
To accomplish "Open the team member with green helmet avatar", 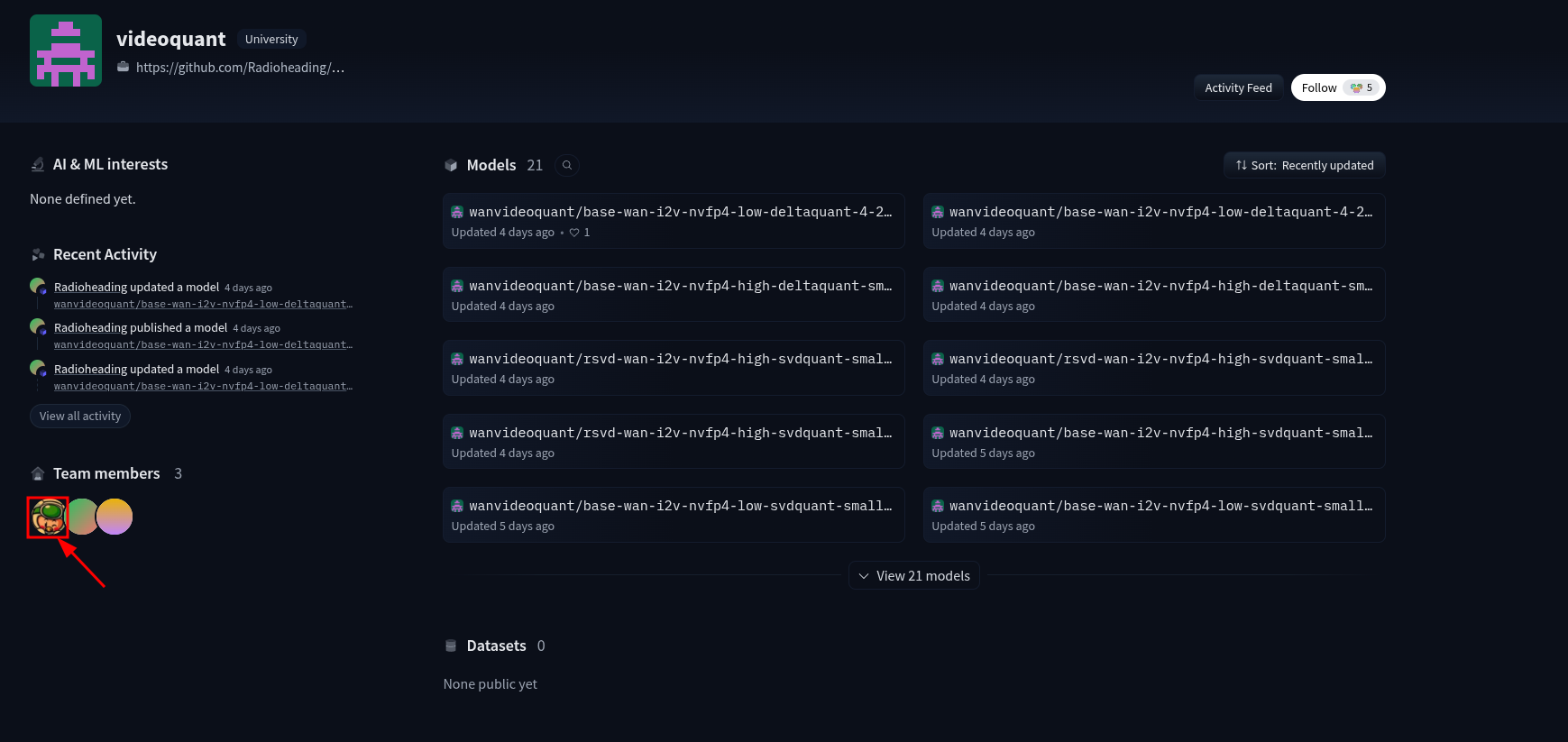I will click(48, 517).
